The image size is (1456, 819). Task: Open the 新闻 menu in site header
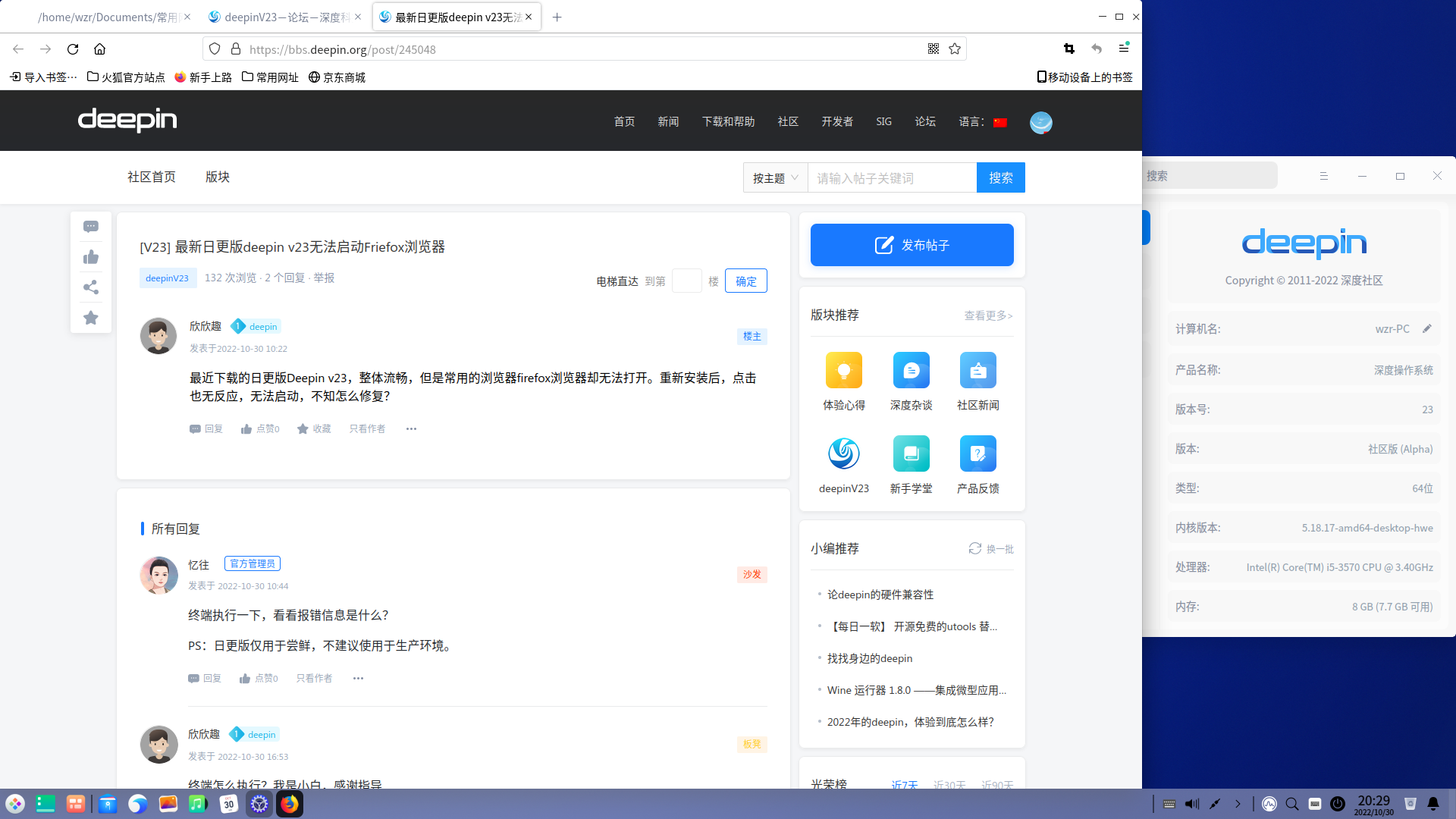[x=668, y=121]
